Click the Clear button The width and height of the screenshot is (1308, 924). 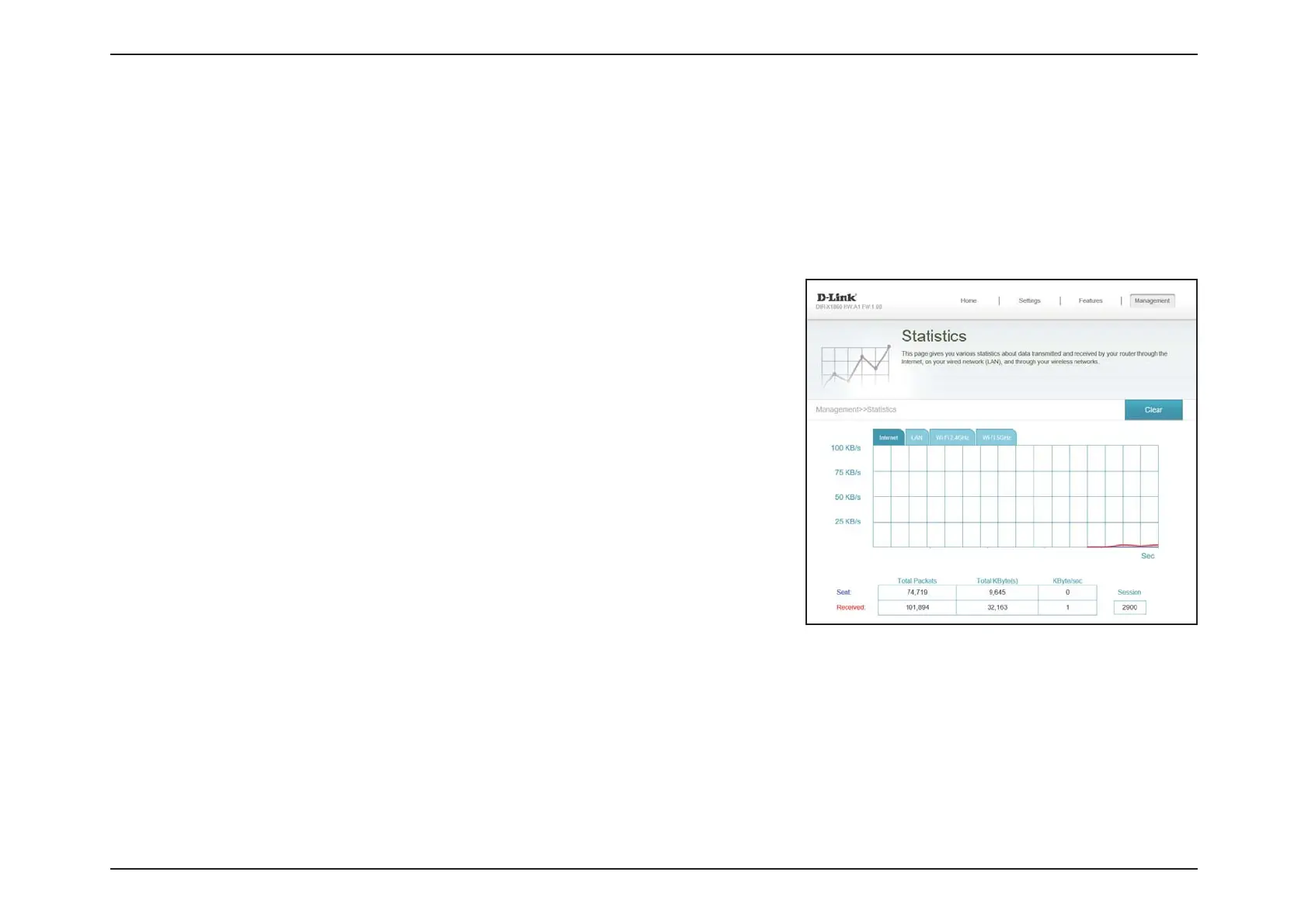pos(1153,410)
